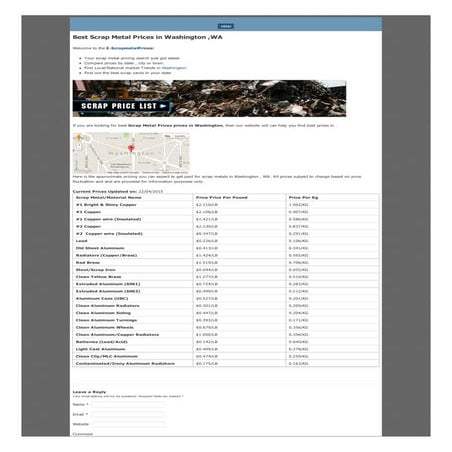This screenshot has height=452, width=452.
Task: Click the Clean Aluminum/Copper Radiators row
Action: (226, 335)
